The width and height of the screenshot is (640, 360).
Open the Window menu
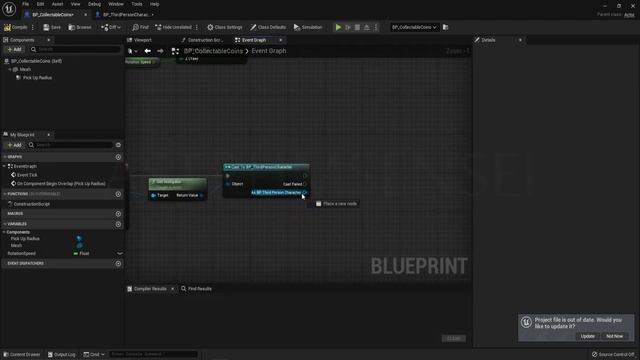click(x=116, y=4)
